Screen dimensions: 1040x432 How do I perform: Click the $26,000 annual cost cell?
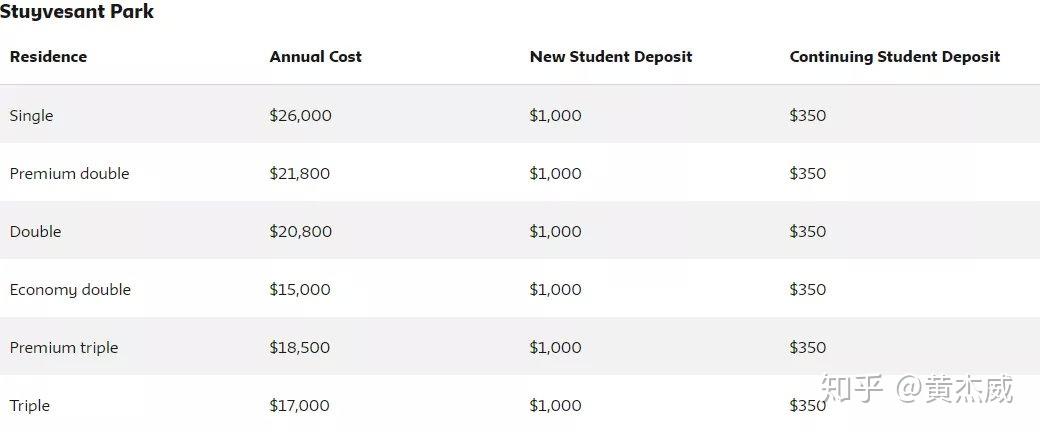(x=300, y=115)
